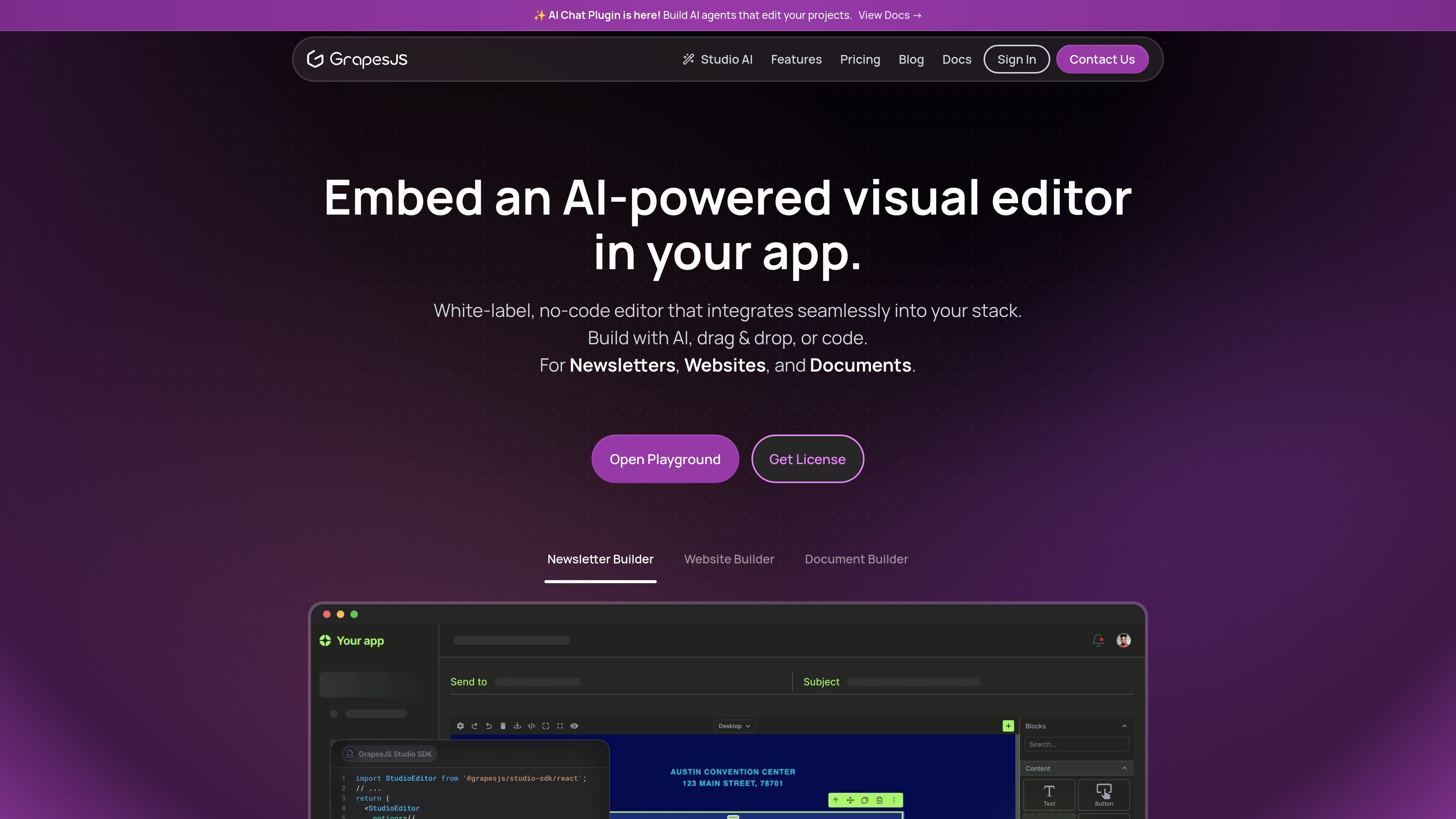Click the move icon on the green toolbar
Screen dimensions: 1456x819
849,800
